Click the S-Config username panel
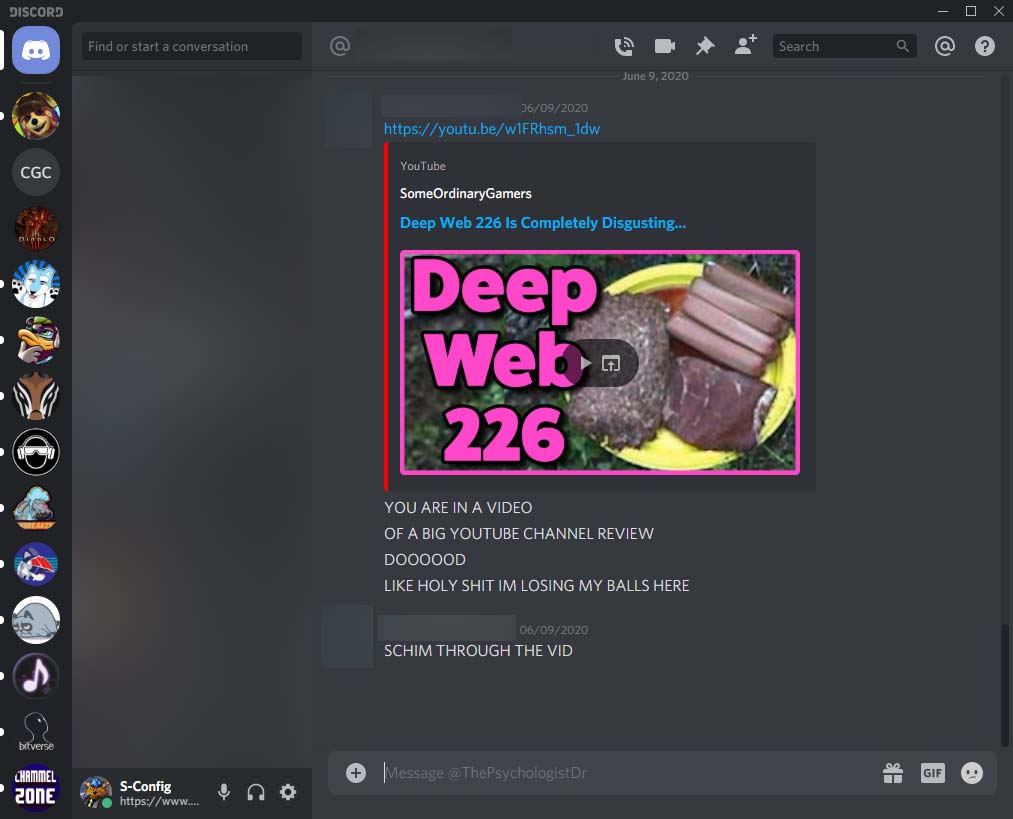 tap(160, 793)
